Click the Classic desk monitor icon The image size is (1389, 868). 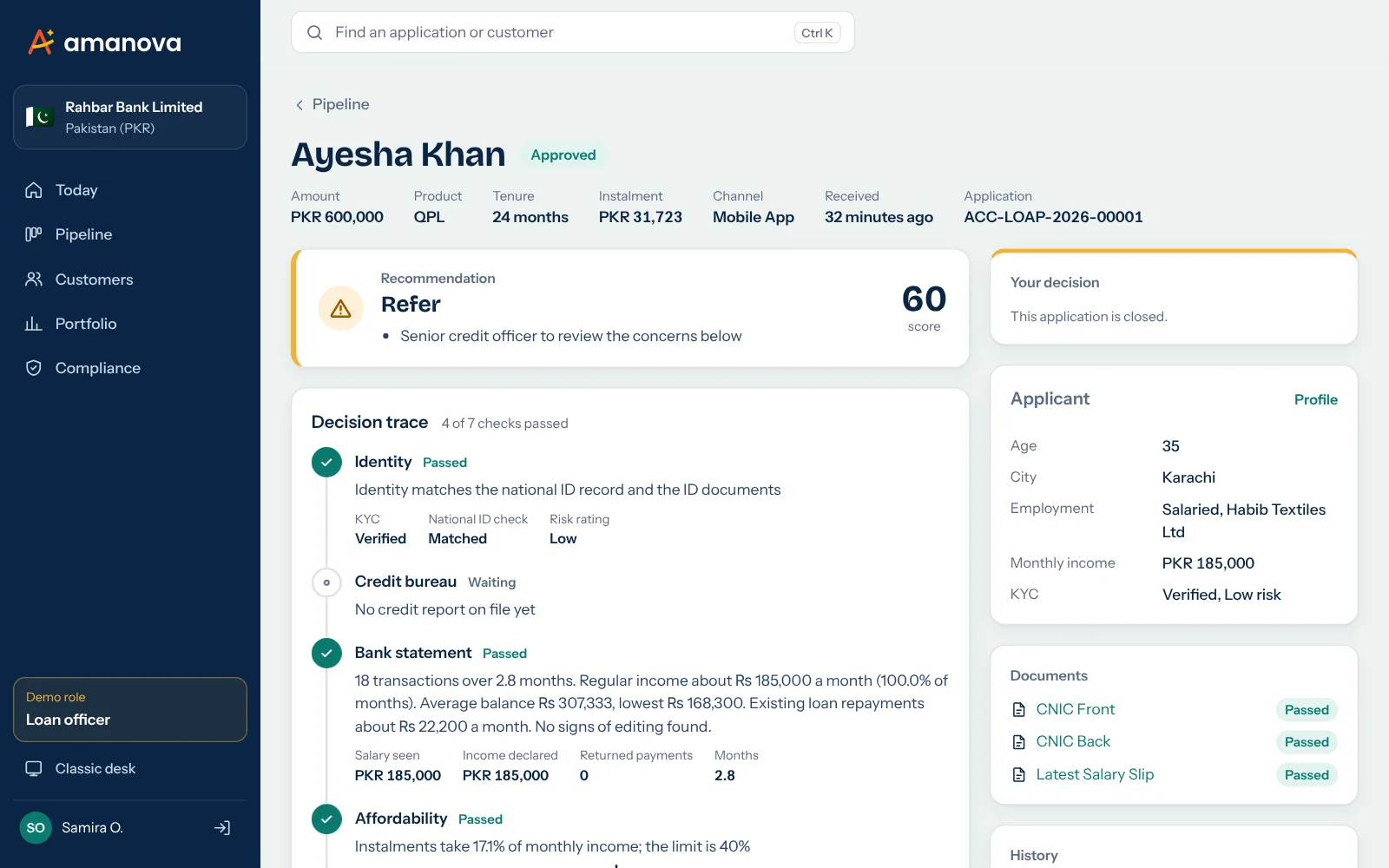coord(34,768)
